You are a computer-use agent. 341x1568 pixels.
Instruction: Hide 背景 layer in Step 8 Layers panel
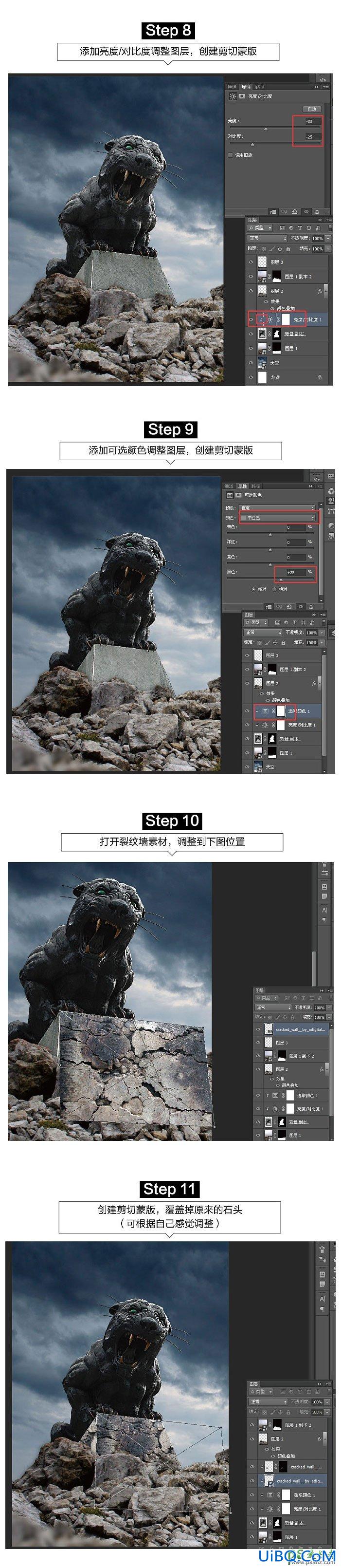click(251, 377)
